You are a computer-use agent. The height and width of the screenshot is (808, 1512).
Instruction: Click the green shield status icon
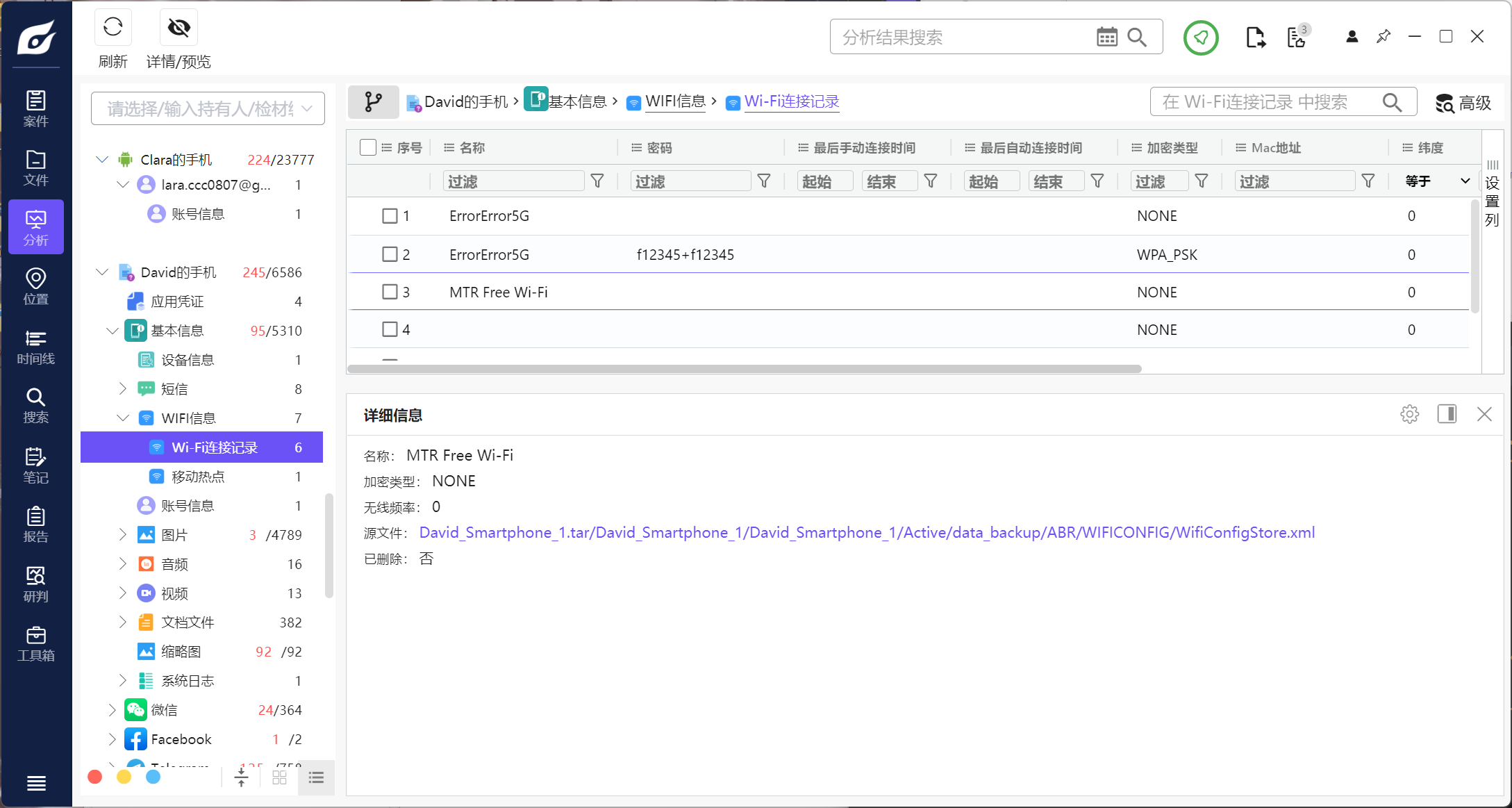[x=1200, y=38]
